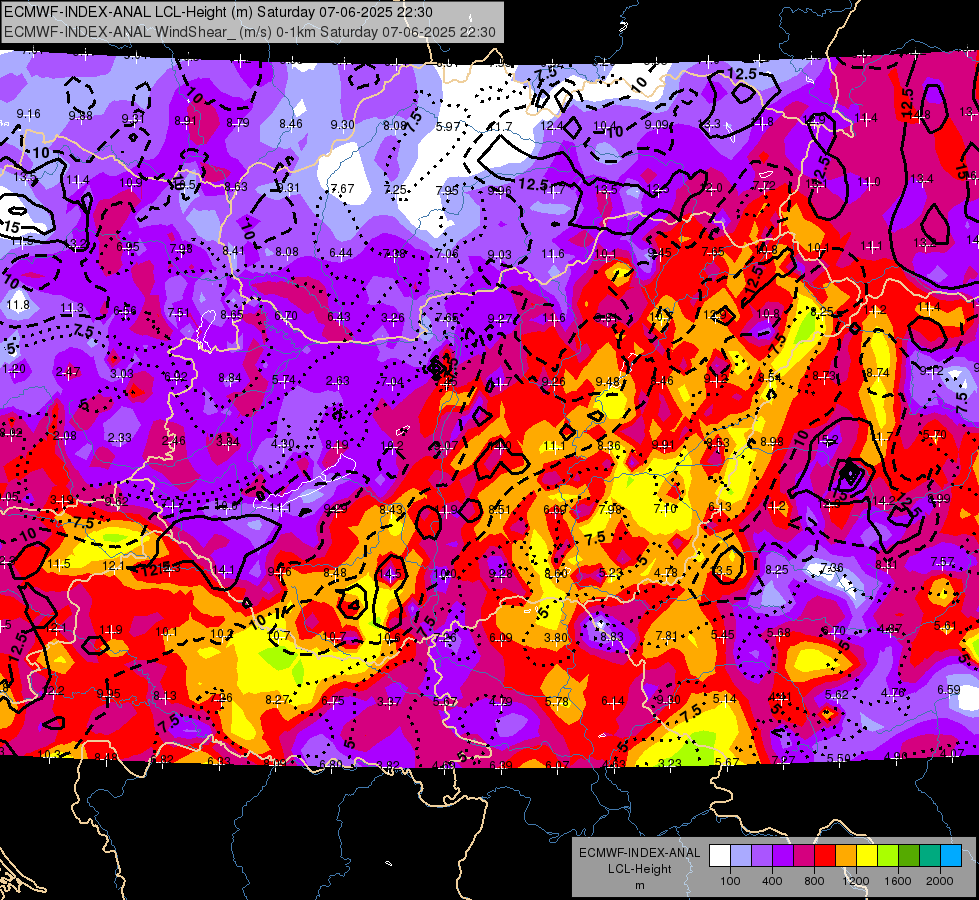Select the sky blue legend swatch
The height and width of the screenshot is (900, 979).
pos(951,856)
